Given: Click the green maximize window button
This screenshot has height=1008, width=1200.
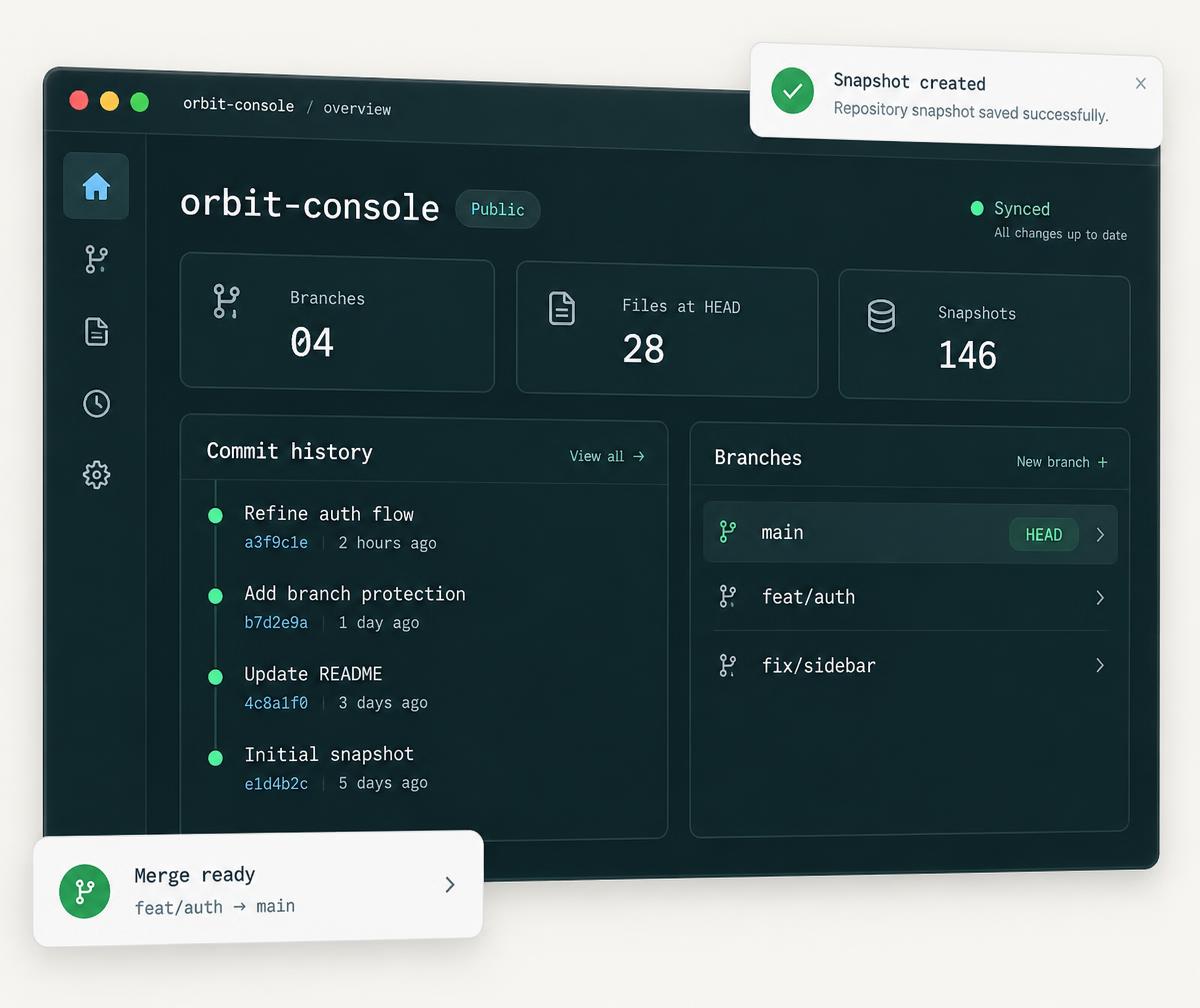Looking at the screenshot, I should point(140,102).
